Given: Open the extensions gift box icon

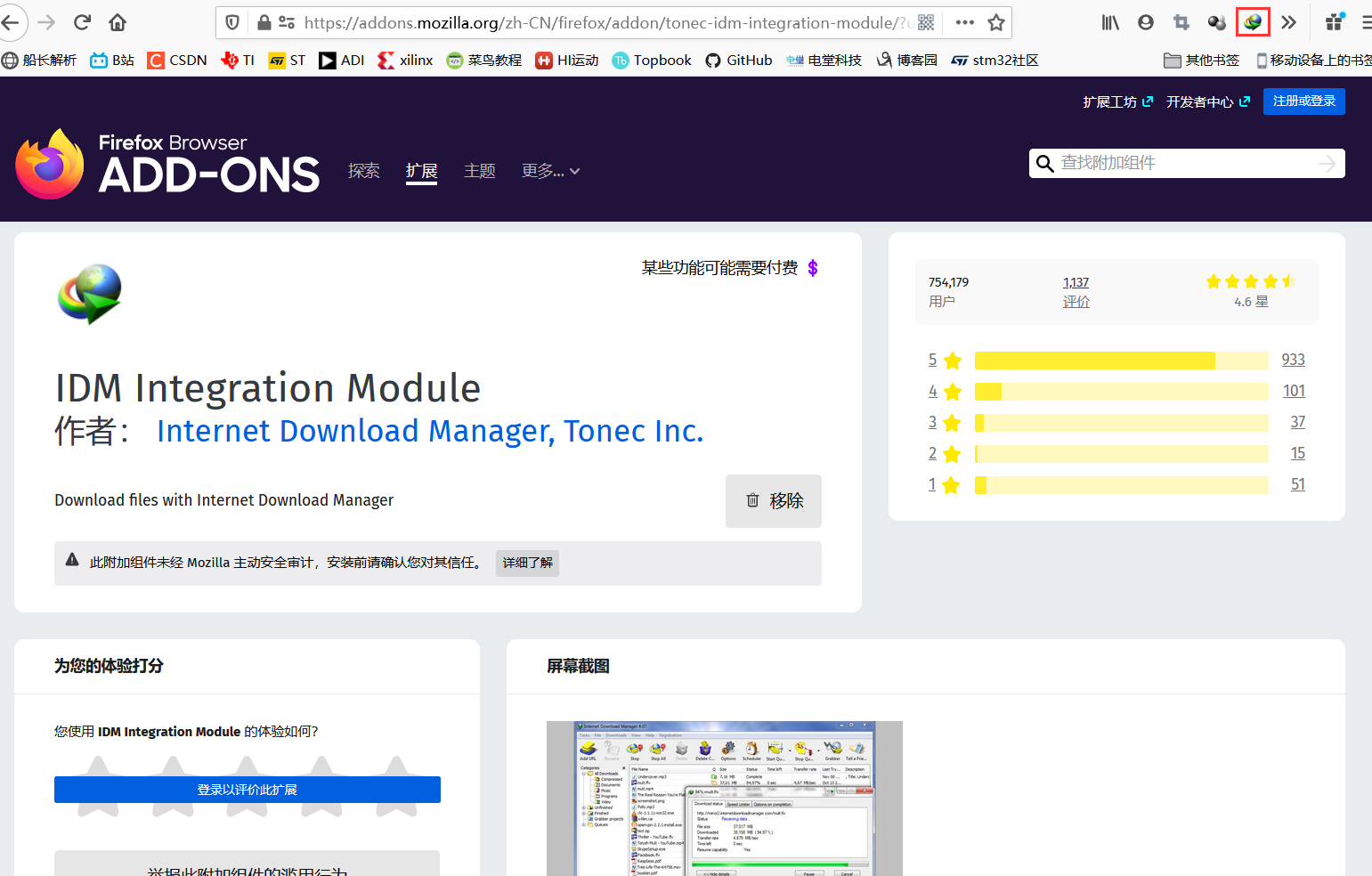Looking at the screenshot, I should click(1335, 22).
